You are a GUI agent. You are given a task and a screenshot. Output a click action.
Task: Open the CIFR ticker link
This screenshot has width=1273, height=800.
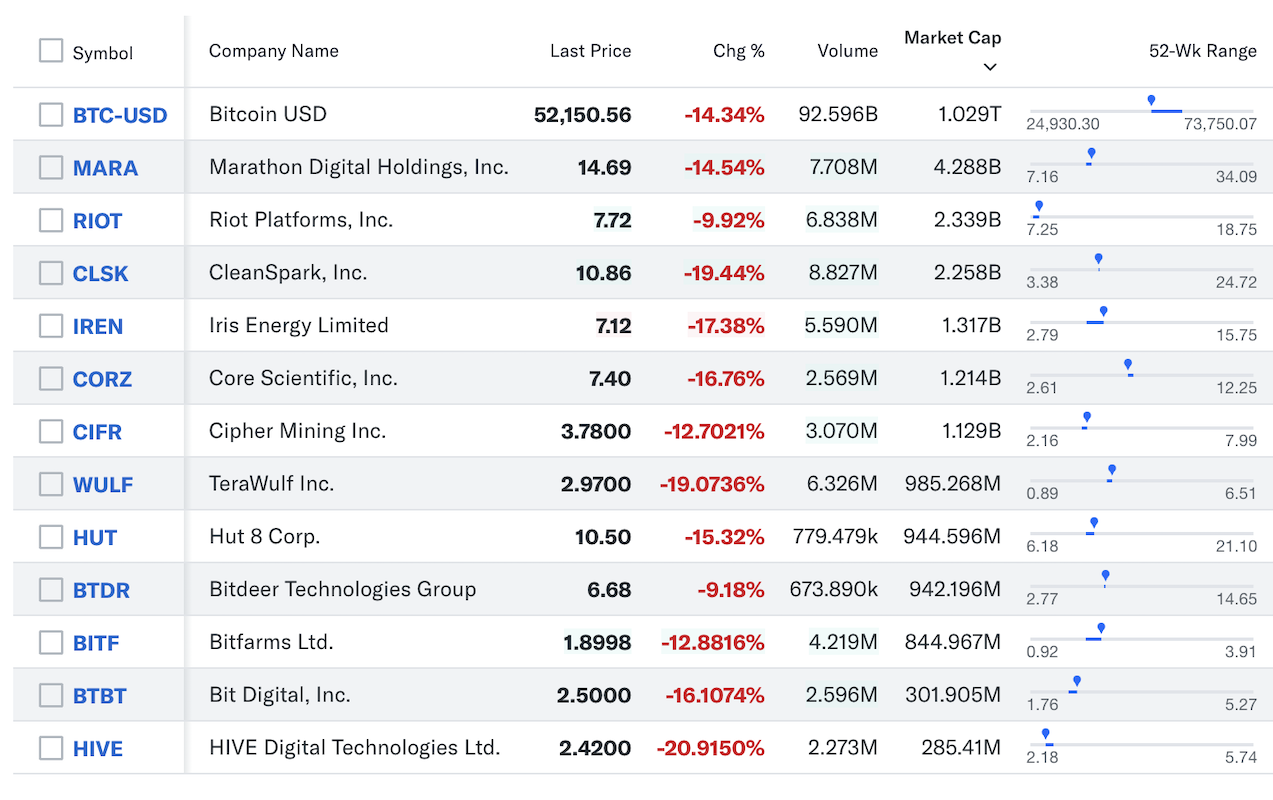(98, 432)
